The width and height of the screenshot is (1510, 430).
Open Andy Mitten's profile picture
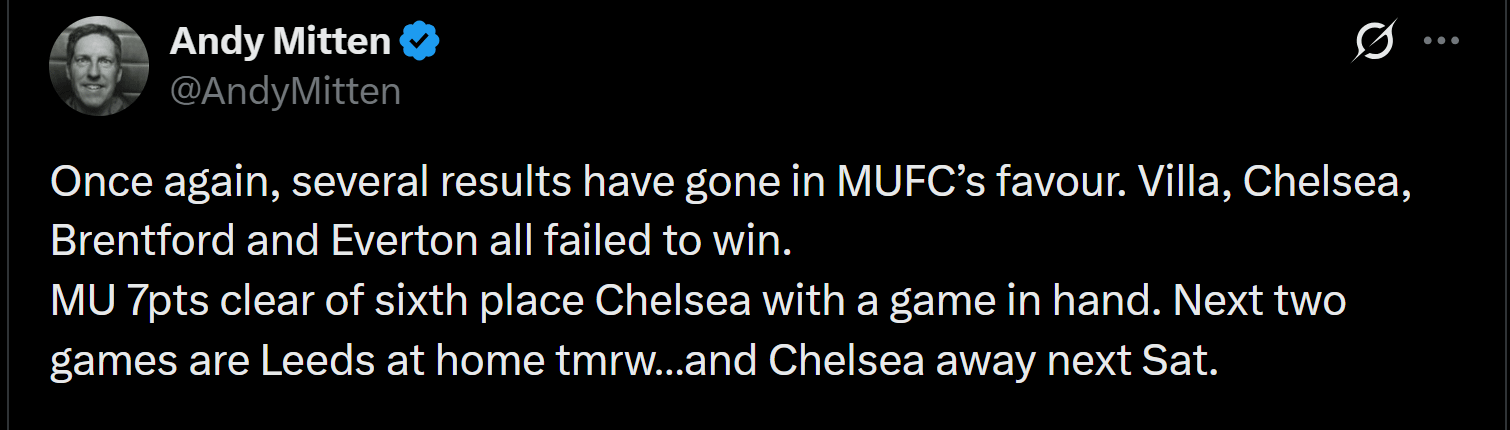pos(98,66)
